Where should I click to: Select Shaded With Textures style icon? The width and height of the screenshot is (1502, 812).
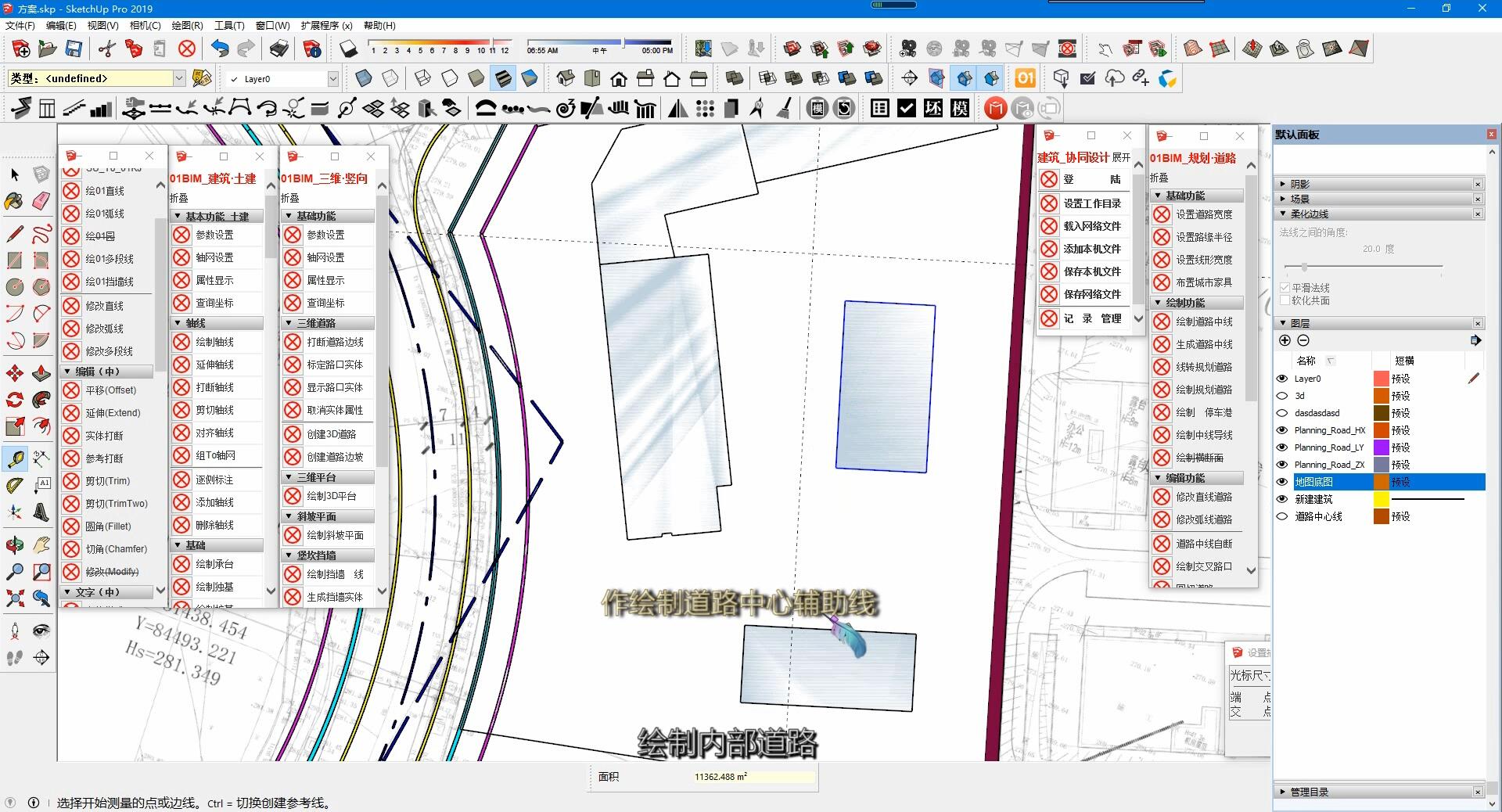point(503,78)
